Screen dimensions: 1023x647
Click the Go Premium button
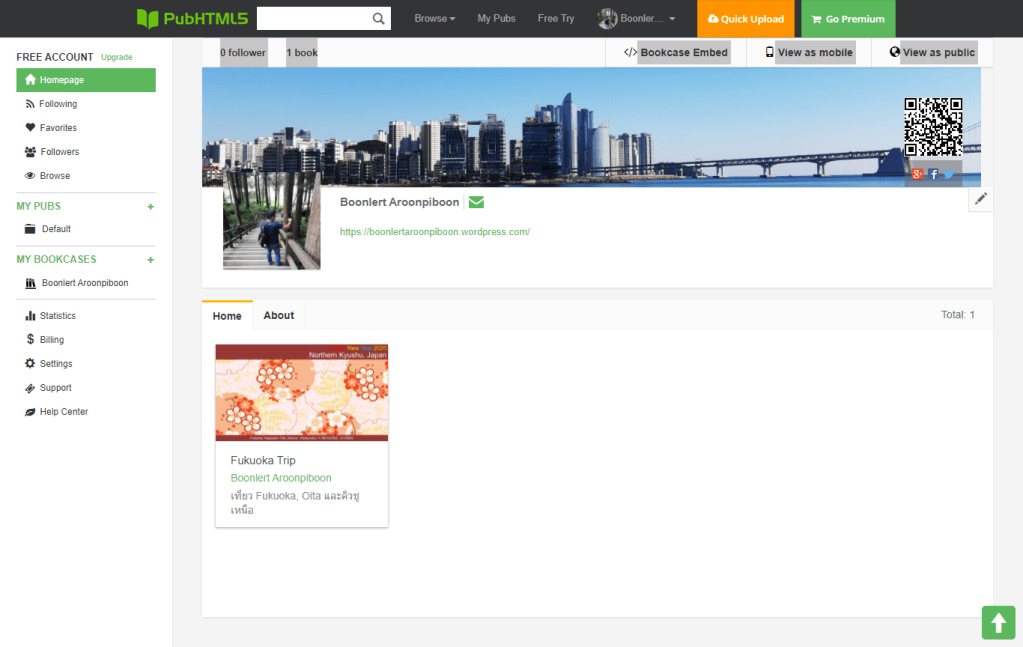coord(848,19)
